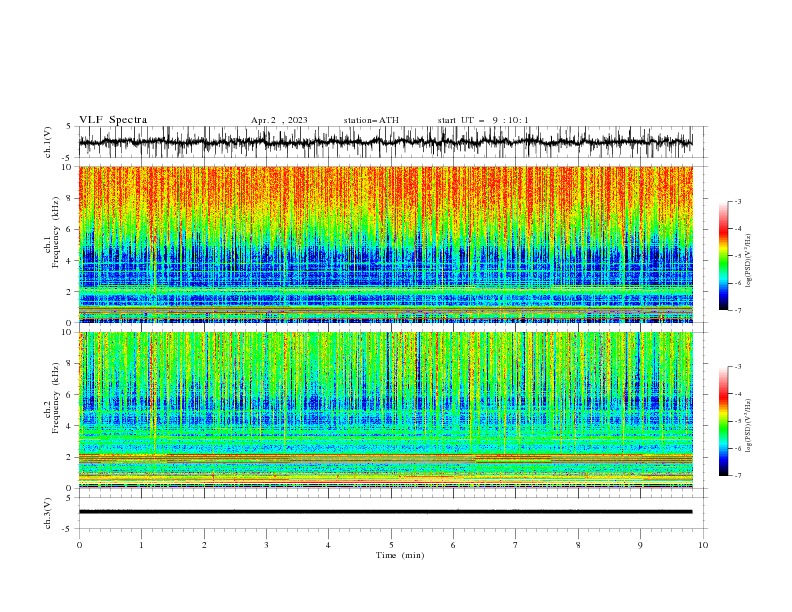Click the ch.1 spectrogram panel
The height and width of the screenshot is (612, 792).
(x=385, y=244)
